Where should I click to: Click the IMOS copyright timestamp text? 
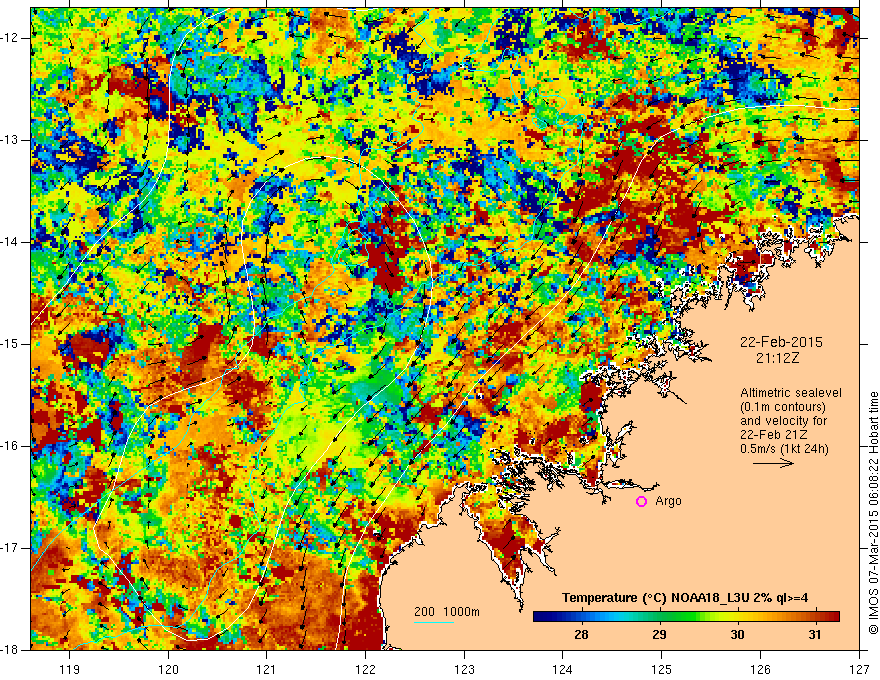[873, 513]
